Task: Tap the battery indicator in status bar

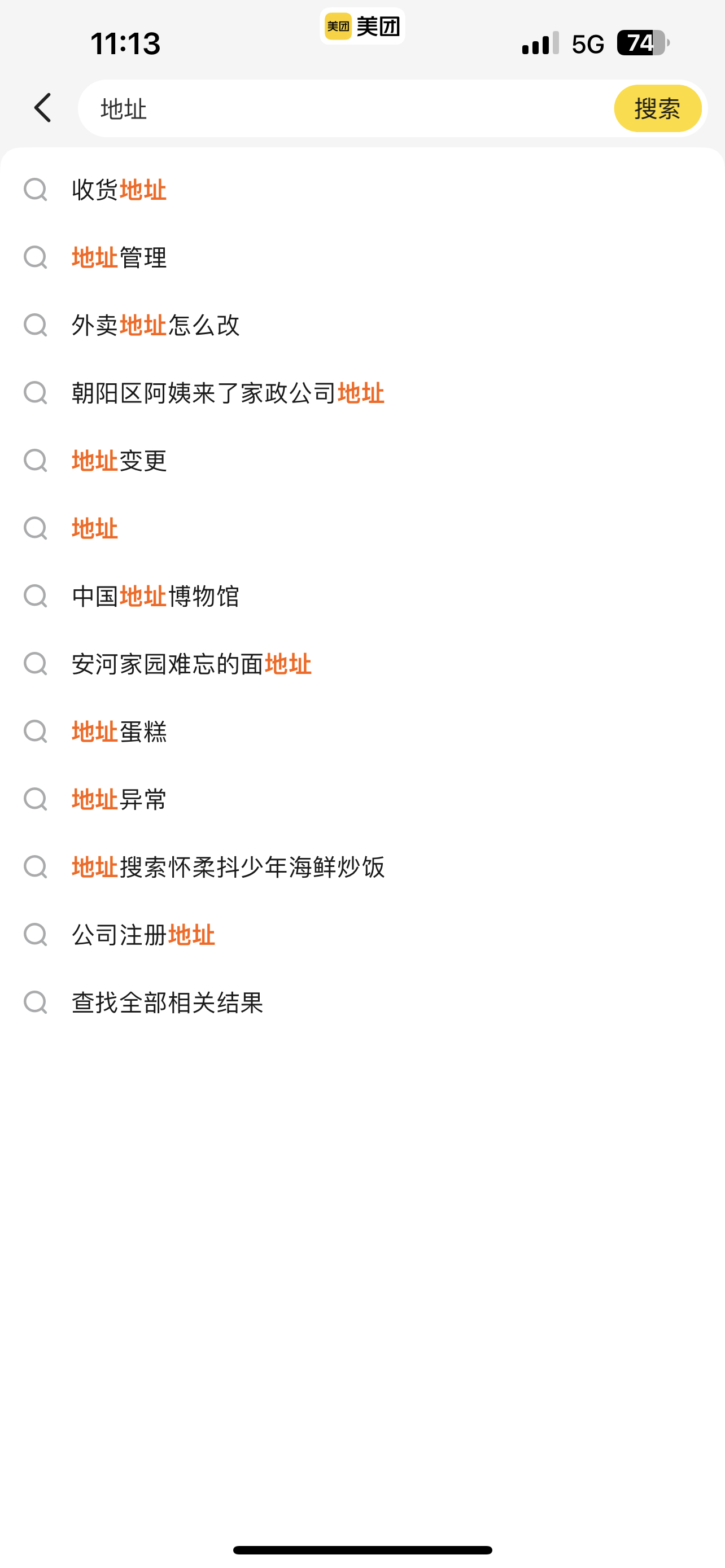Action: click(x=642, y=43)
